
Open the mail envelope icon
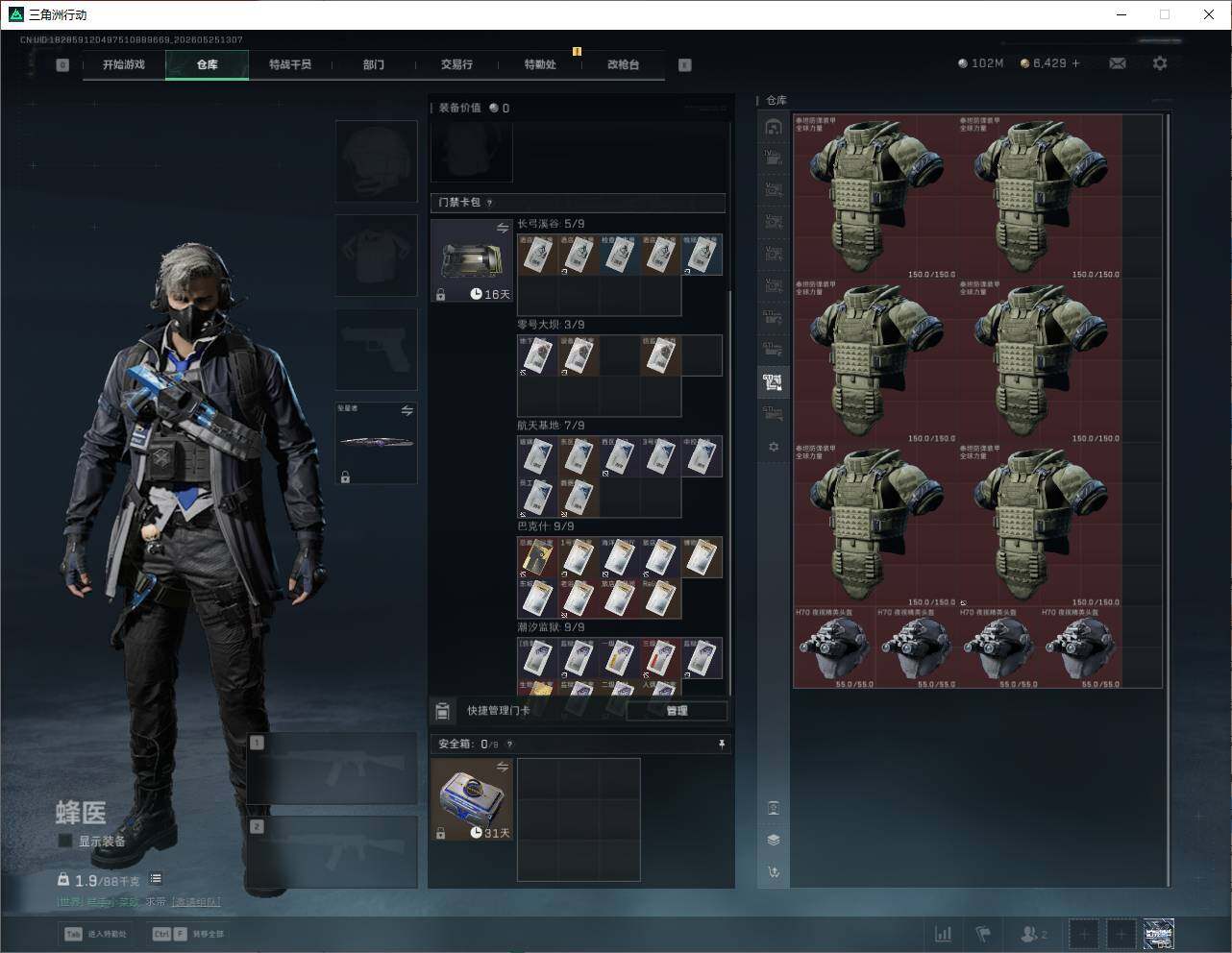(x=1118, y=63)
